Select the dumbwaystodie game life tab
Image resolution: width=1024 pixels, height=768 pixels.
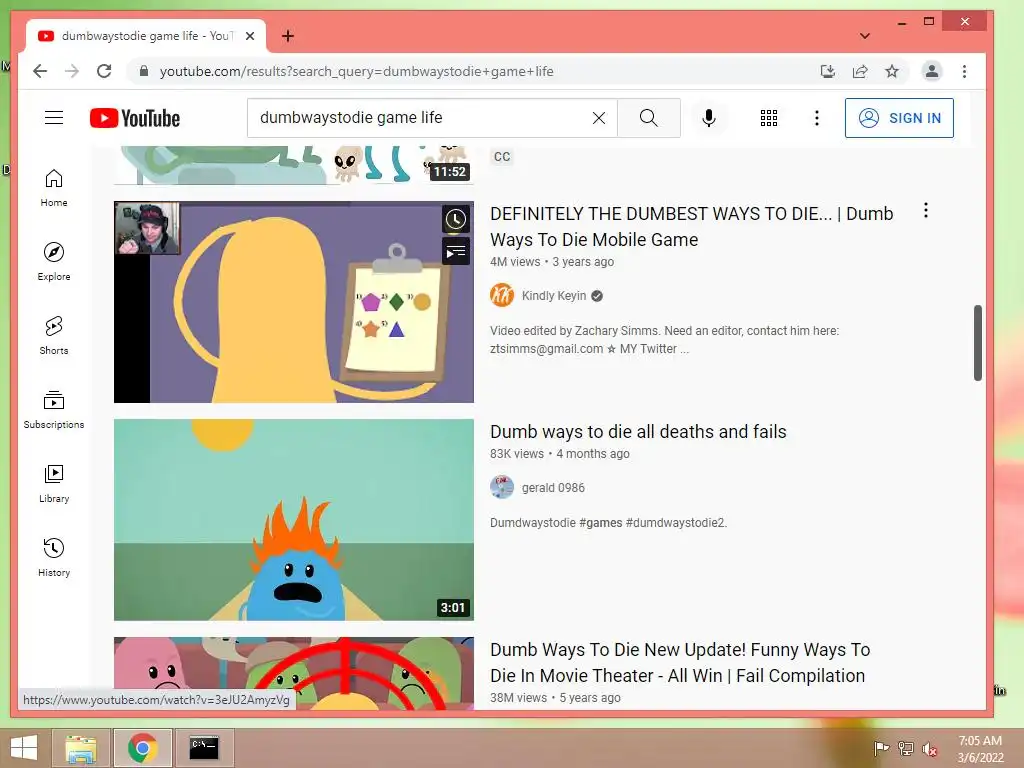(147, 36)
